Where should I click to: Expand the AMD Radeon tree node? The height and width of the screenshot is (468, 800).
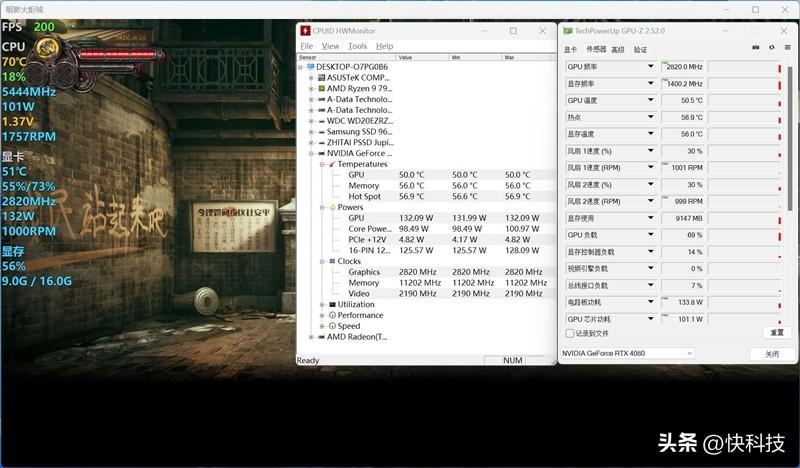click(311, 337)
